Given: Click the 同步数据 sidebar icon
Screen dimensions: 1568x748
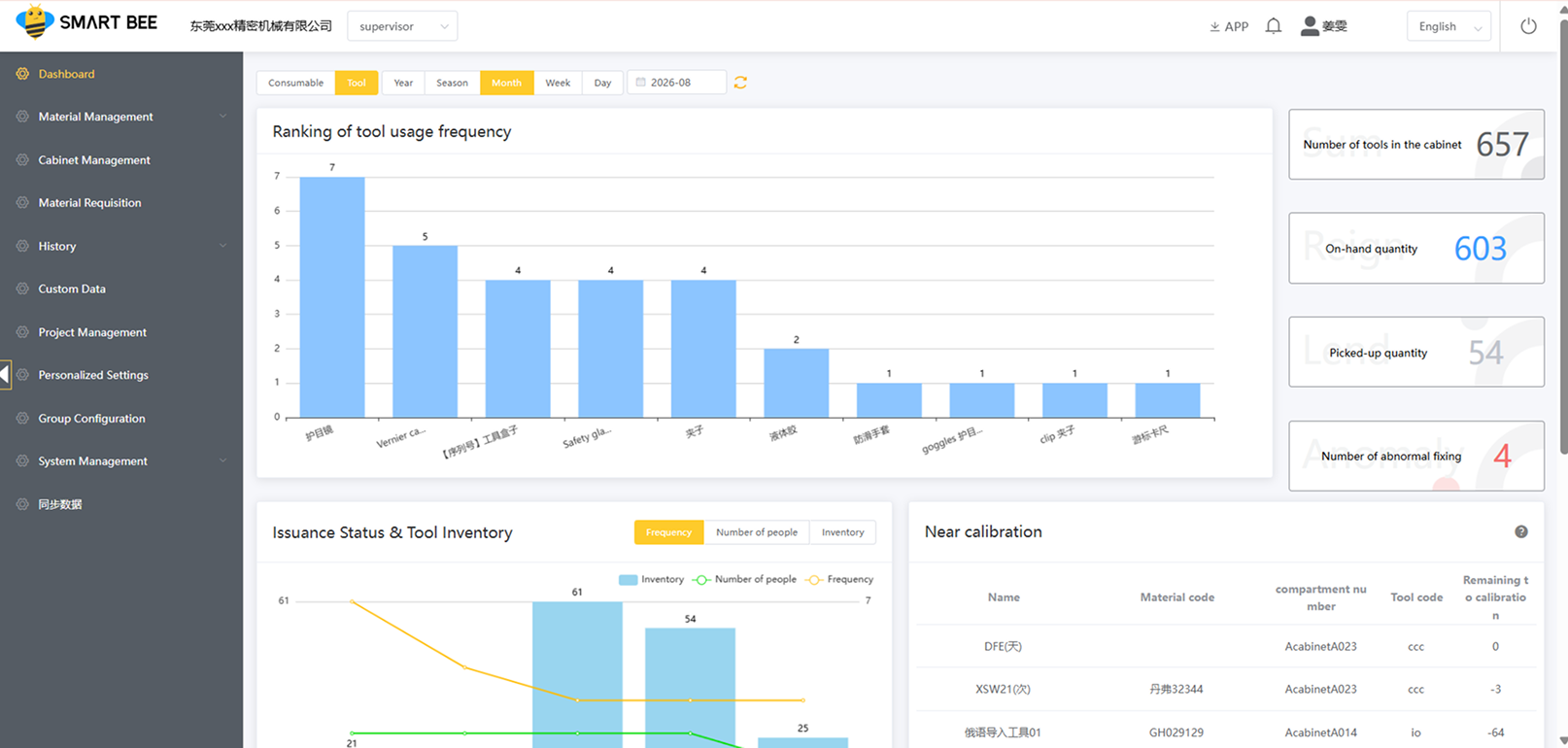Looking at the screenshot, I should pyautogui.click(x=22, y=504).
